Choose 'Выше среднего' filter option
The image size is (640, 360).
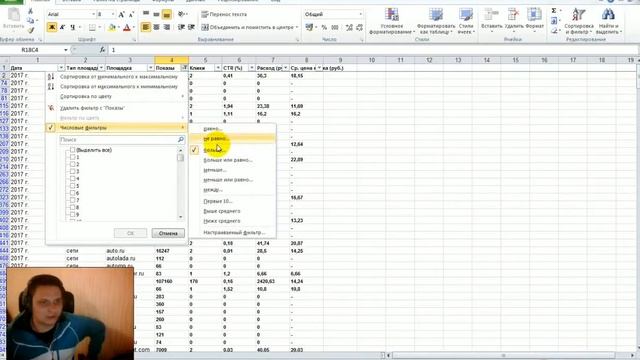coord(233,211)
